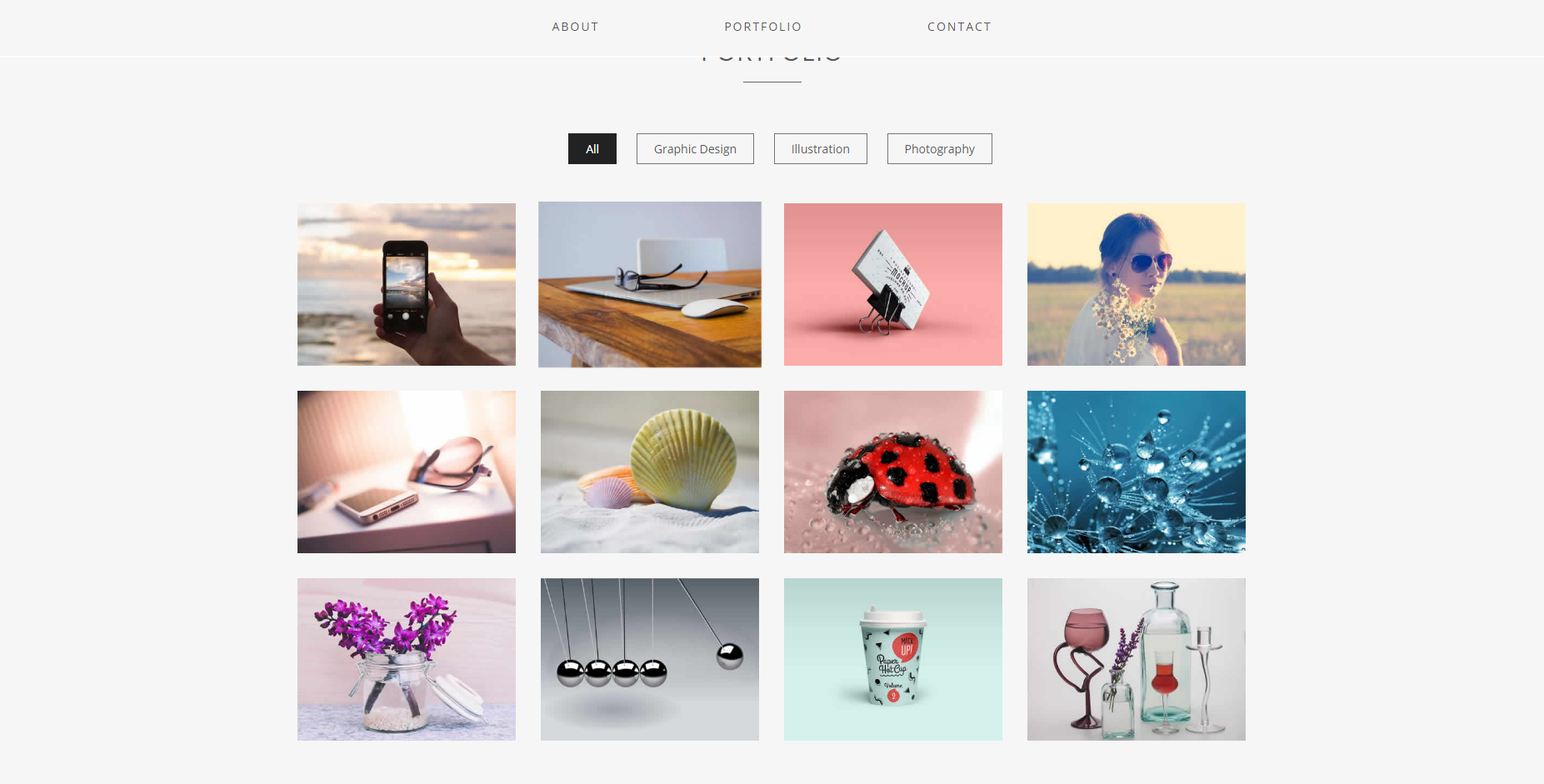Open the laptop and glasses desk thumbnail
Image resolution: width=1544 pixels, height=784 pixels.
pos(650,284)
